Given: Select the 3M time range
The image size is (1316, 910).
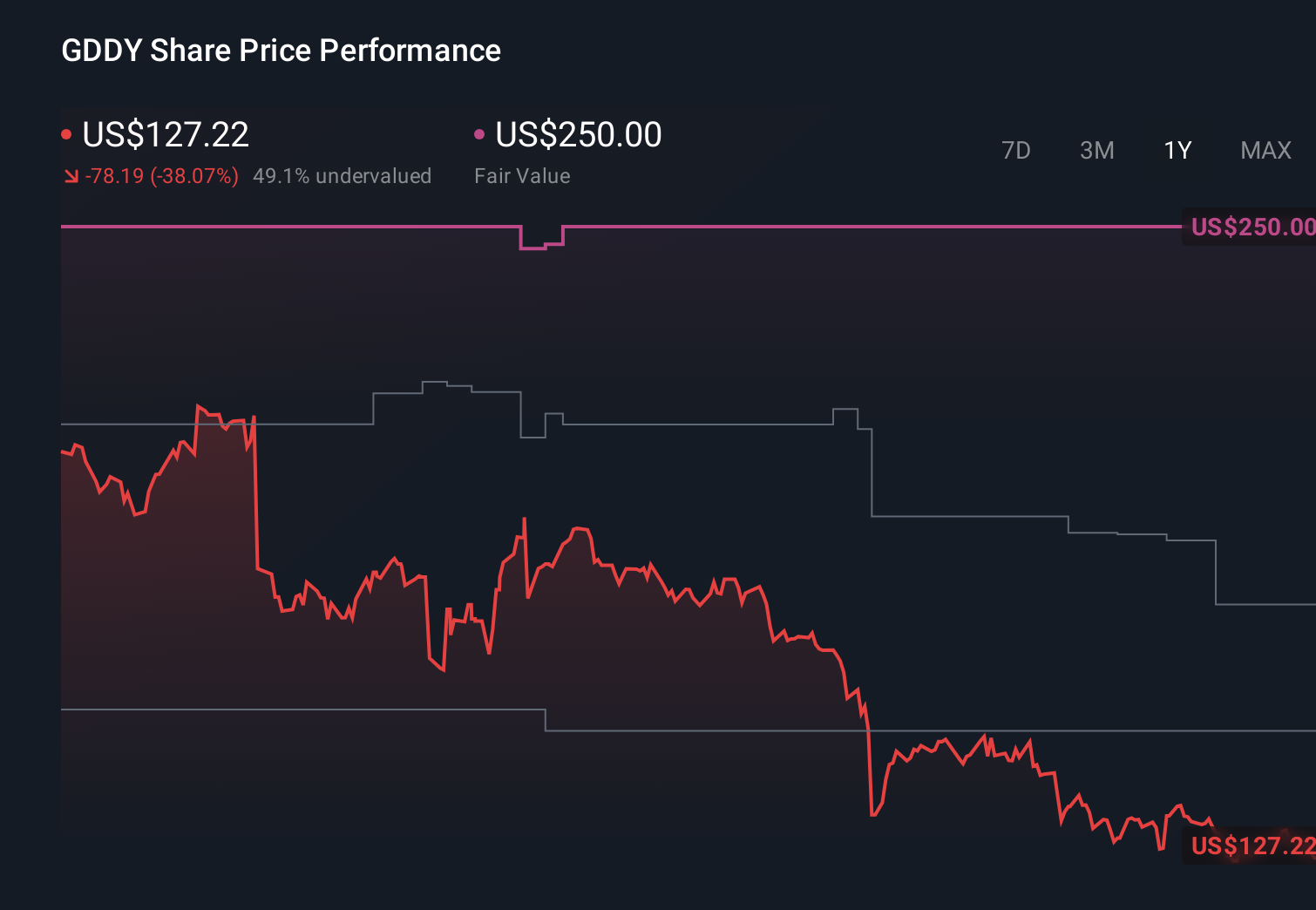Looking at the screenshot, I should point(1096,151).
